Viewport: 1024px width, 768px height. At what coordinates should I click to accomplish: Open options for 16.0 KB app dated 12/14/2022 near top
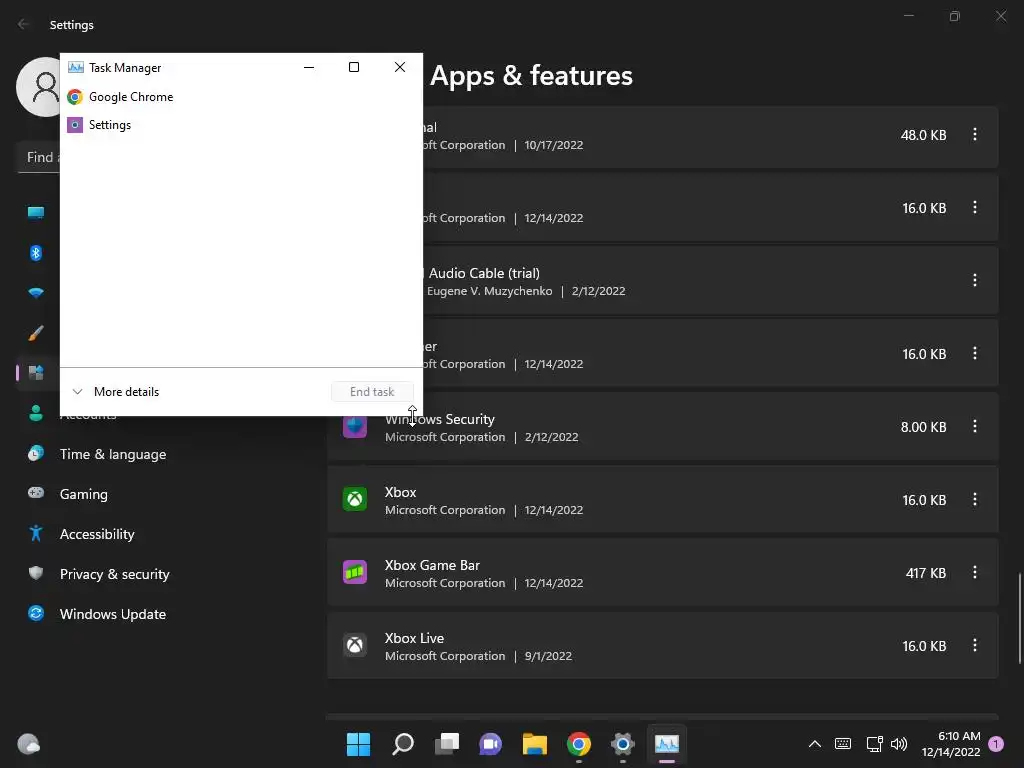pyautogui.click(x=974, y=208)
